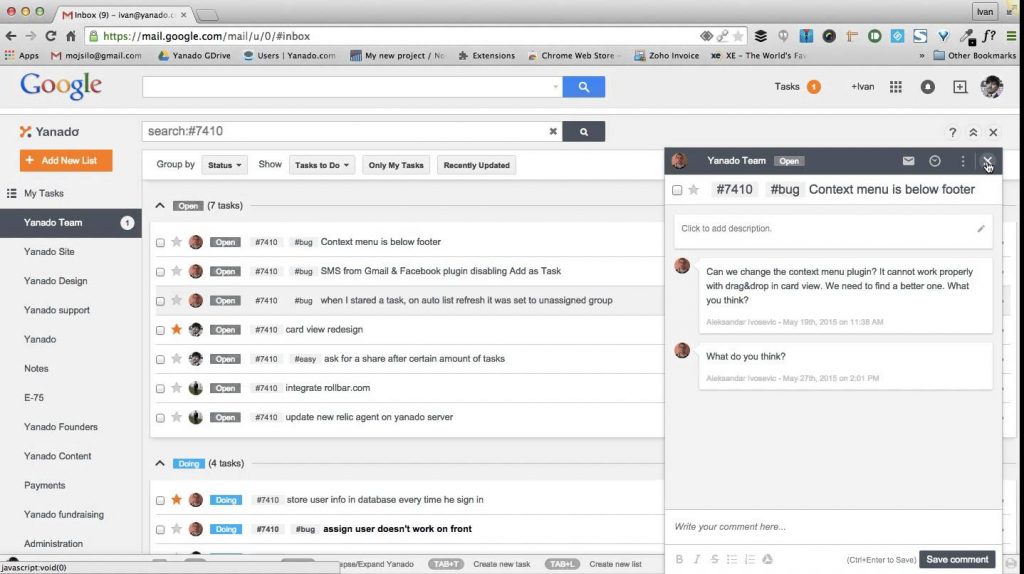Star the task in the detail panel
Image resolution: width=1024 pixels, height=574 pixels.
click(694, 189)
